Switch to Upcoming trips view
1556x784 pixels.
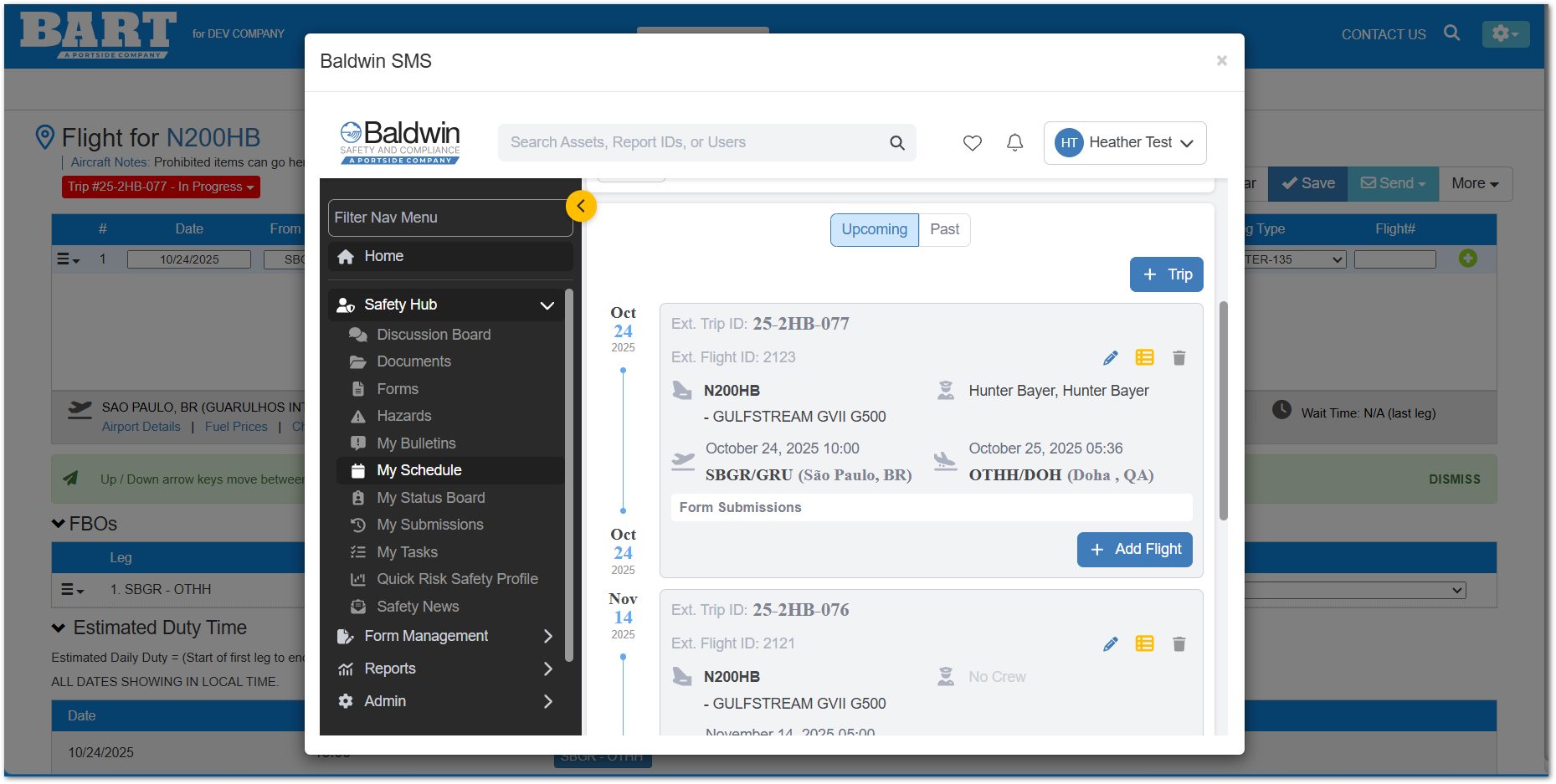874,230
